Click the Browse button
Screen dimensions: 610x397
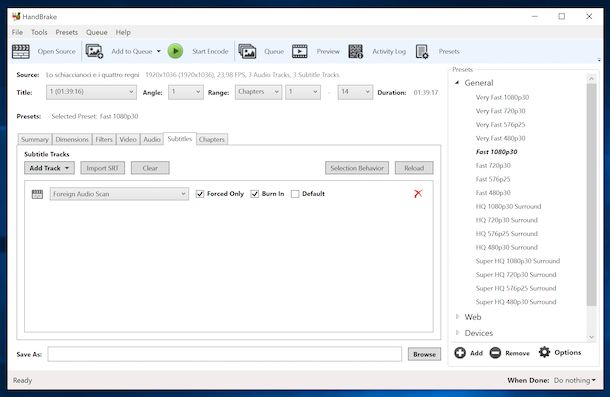click(424, 354)
